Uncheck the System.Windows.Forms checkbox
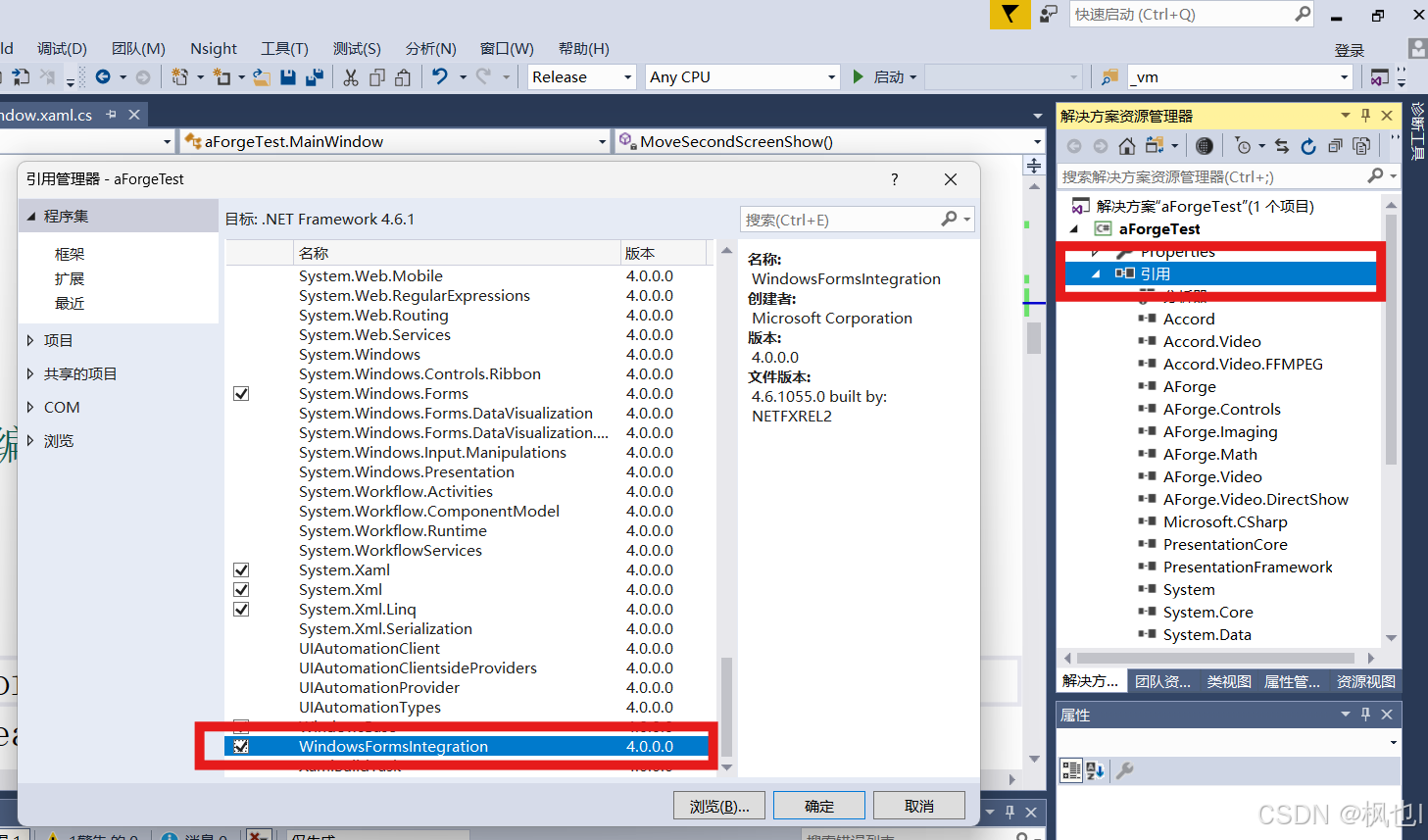Image resolution: width=1428 pixels, height=840 pixels. (241, 394)
